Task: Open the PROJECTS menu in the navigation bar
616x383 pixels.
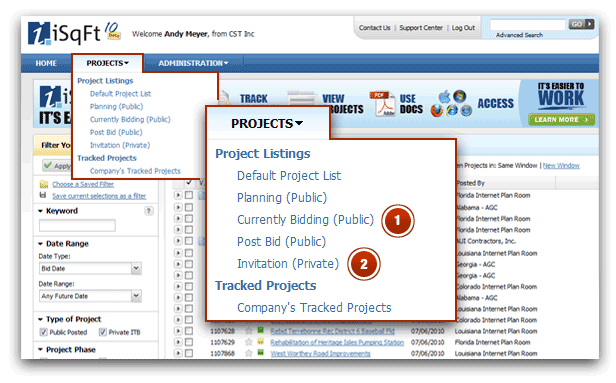Action: pyautogui.click(x=108, y=63)
